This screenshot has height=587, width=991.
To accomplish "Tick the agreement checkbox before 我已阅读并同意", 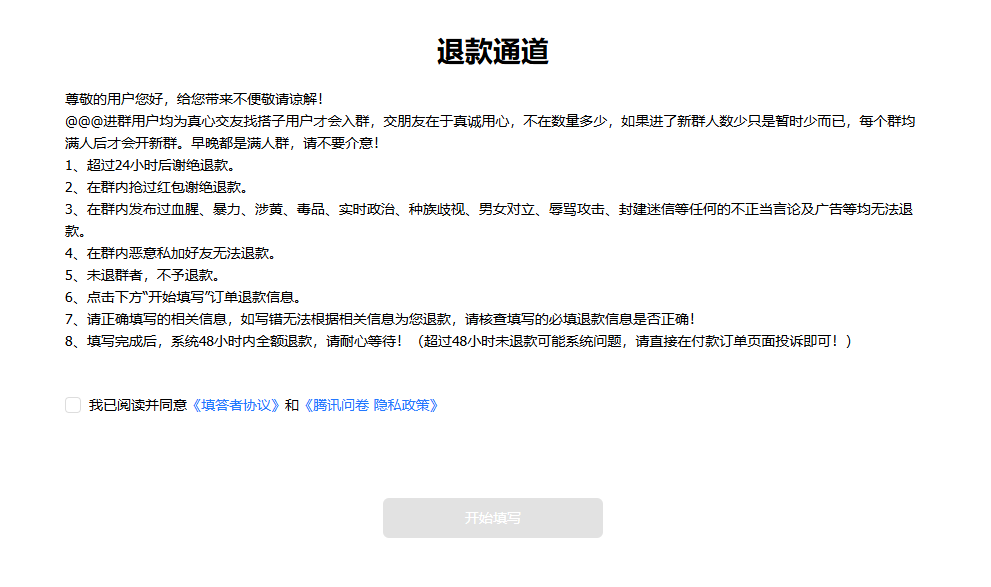I will point(73,405).
